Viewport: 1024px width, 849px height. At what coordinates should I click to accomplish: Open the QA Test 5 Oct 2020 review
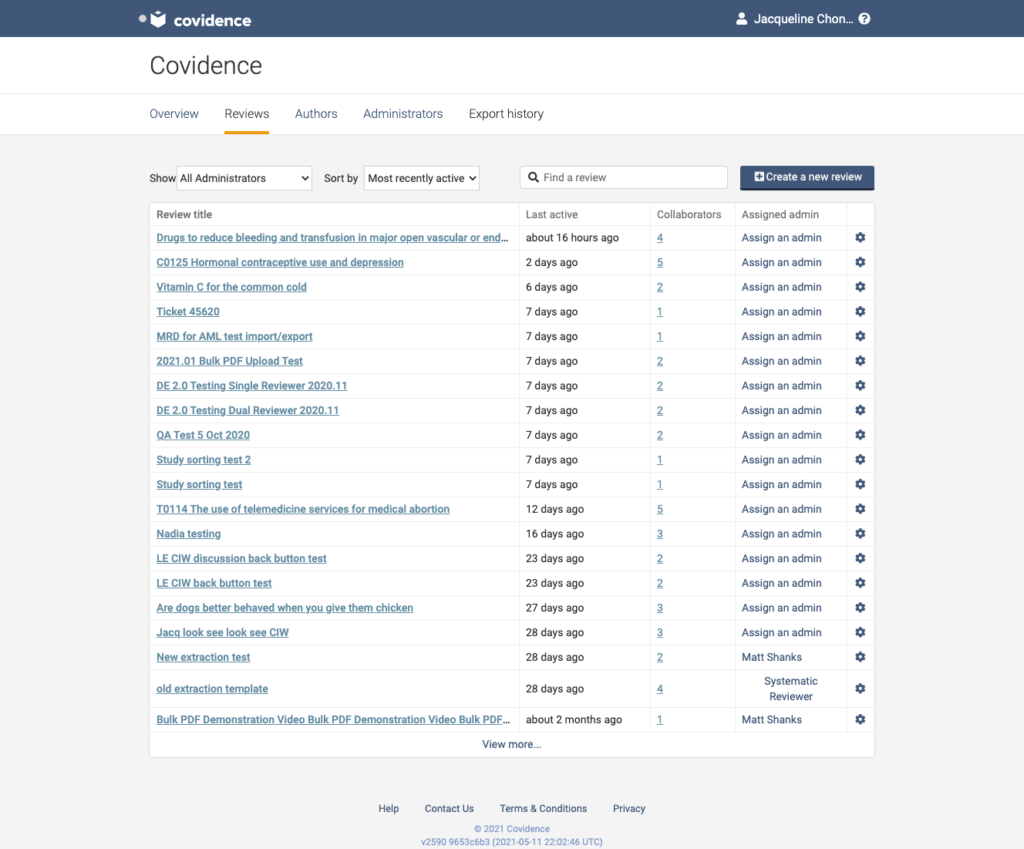(203, 435)
